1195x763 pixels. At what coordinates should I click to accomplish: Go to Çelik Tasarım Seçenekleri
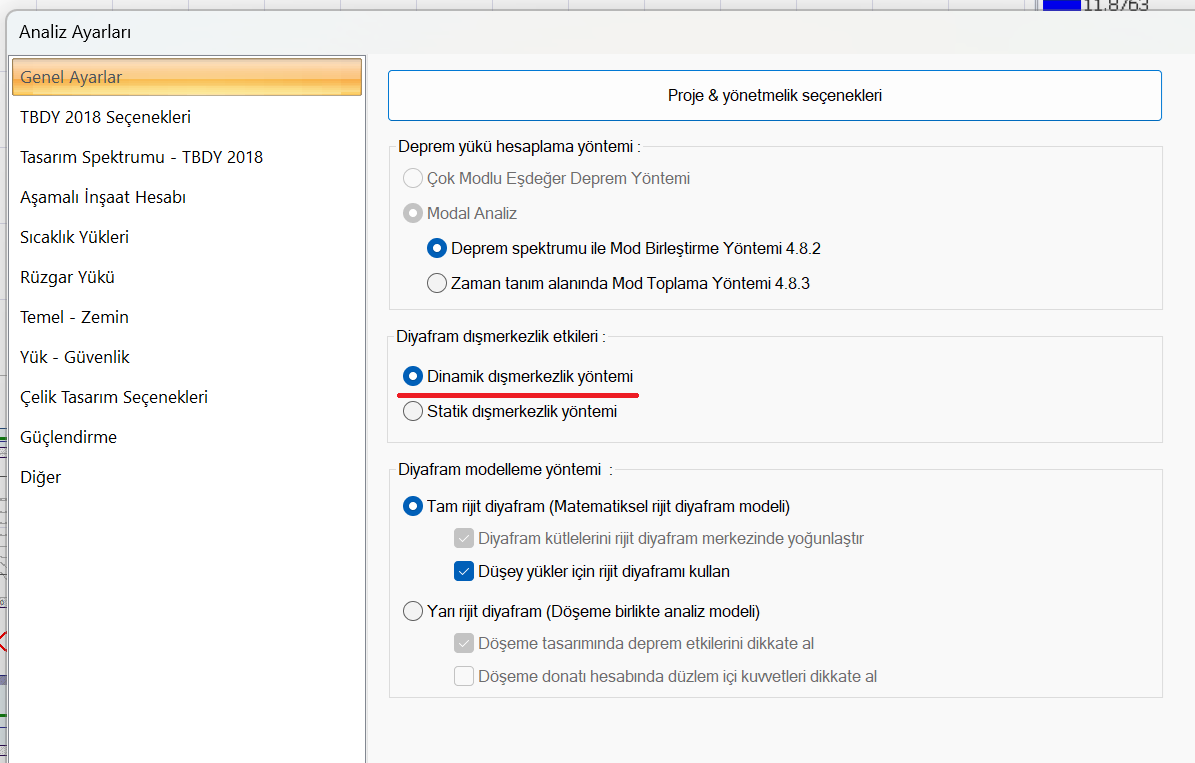[x=114, y=397]
